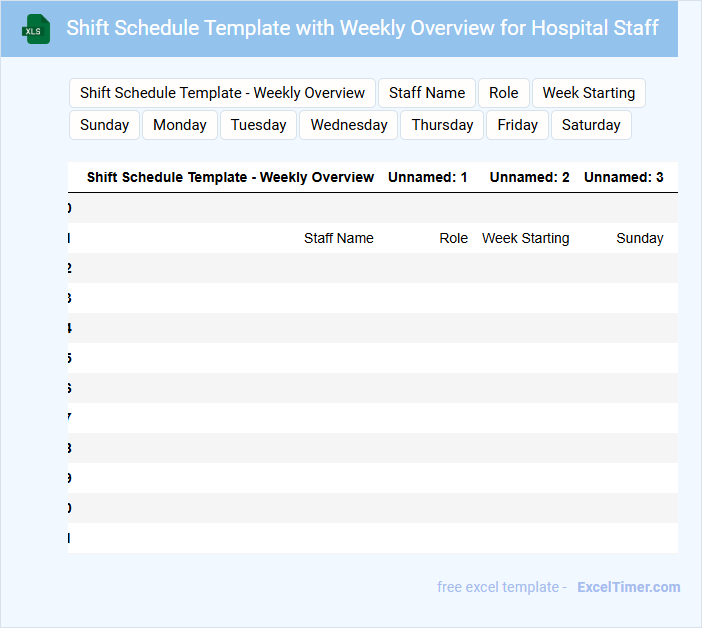Click the Thursday tag

click(x=442, y=125)
